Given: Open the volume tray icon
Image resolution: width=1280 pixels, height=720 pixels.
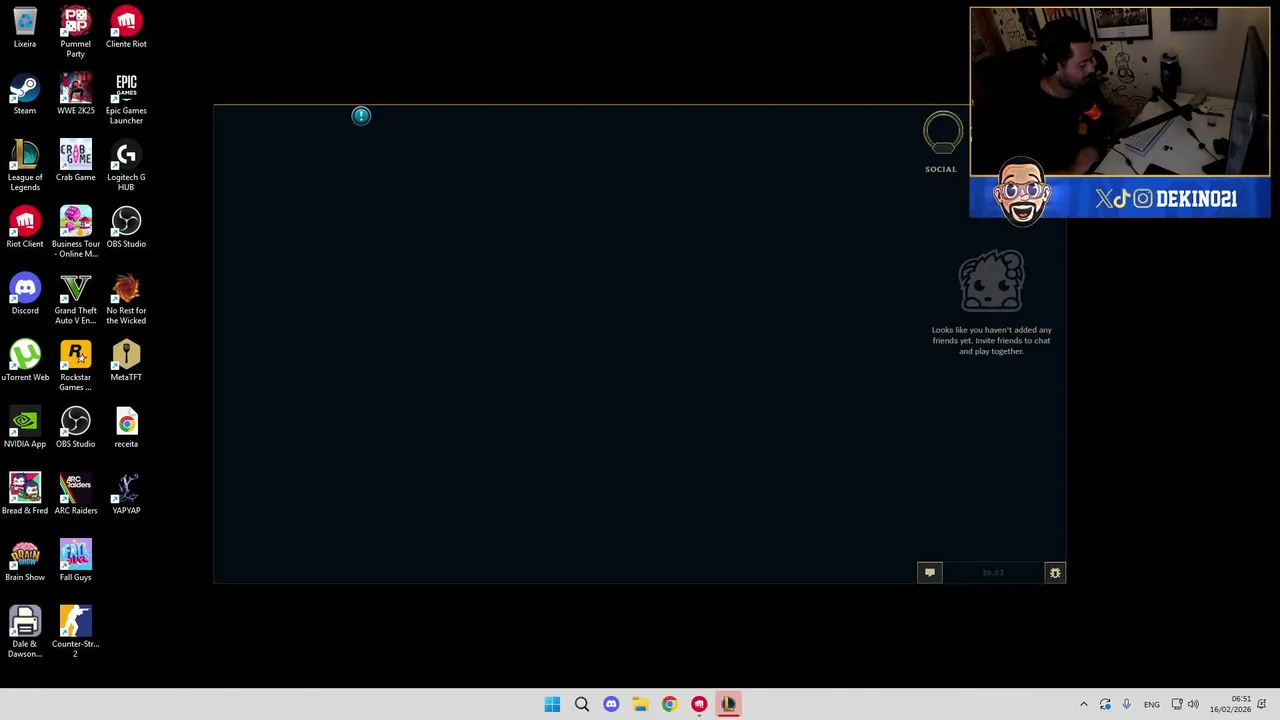Looking at the screenshot, I should click(1193, 704).
